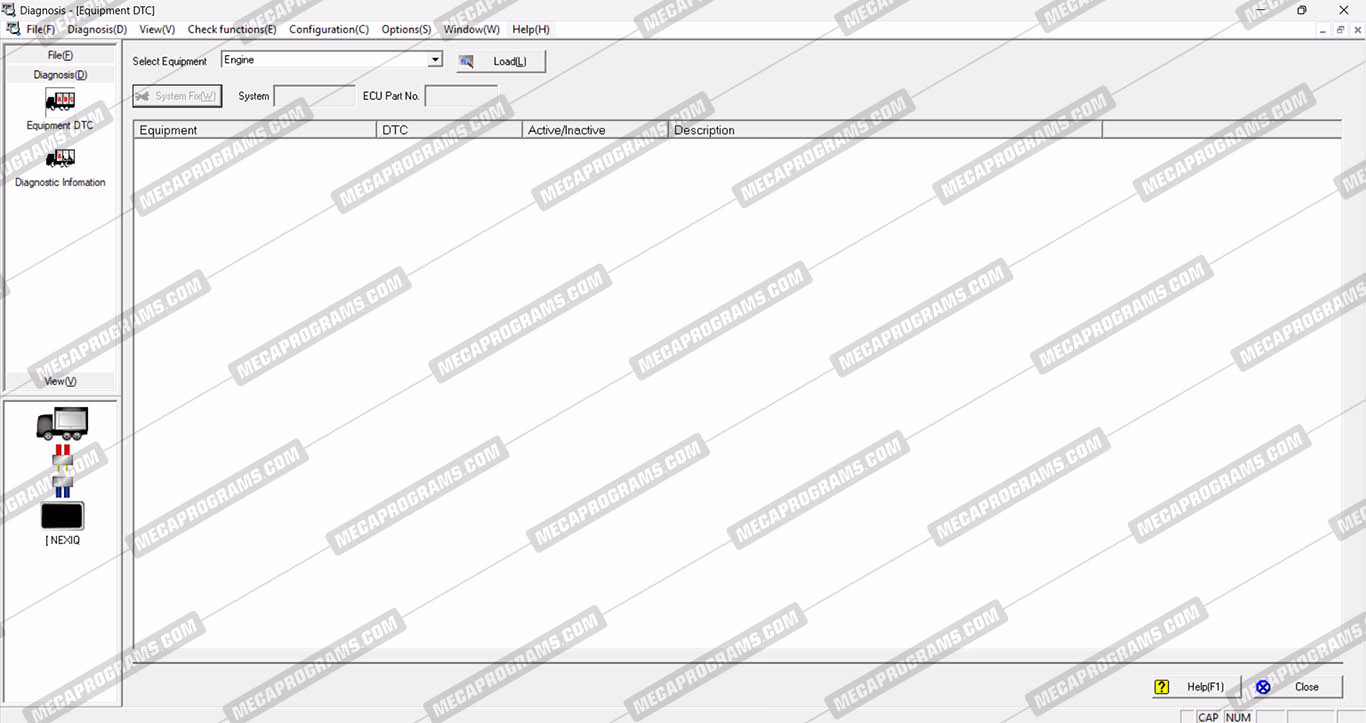Click the NEXIQ adapter device icon
The height and width of the screenshot is (723, 1366).
coord(62,516)
